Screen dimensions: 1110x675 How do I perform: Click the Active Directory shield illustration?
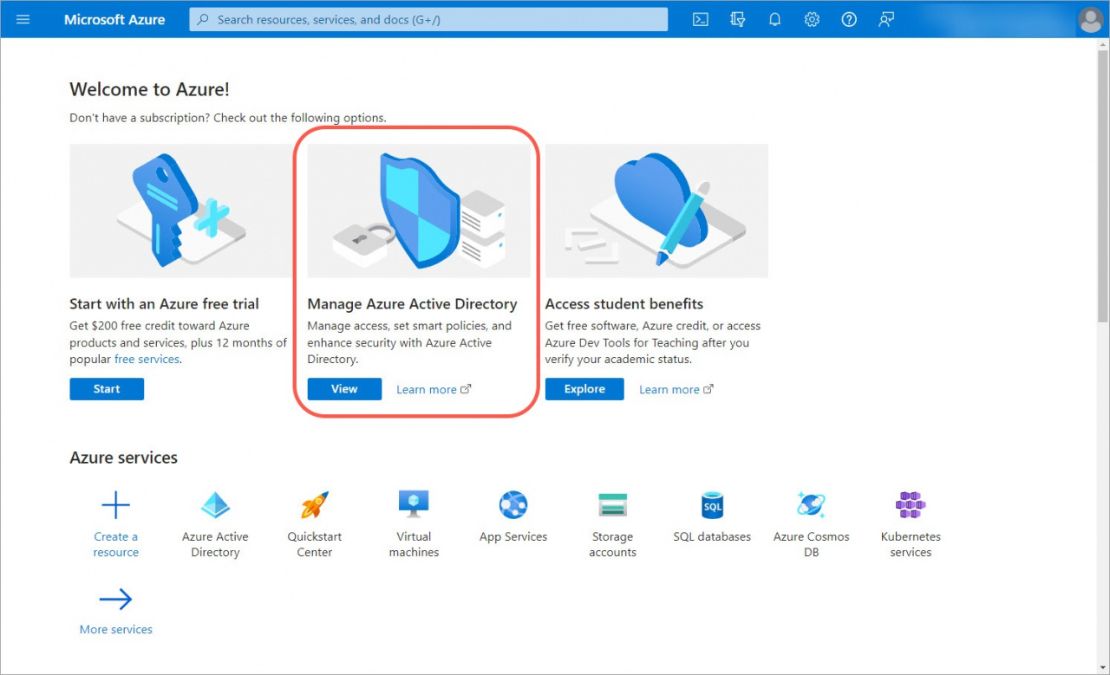[x=418, y=211]
